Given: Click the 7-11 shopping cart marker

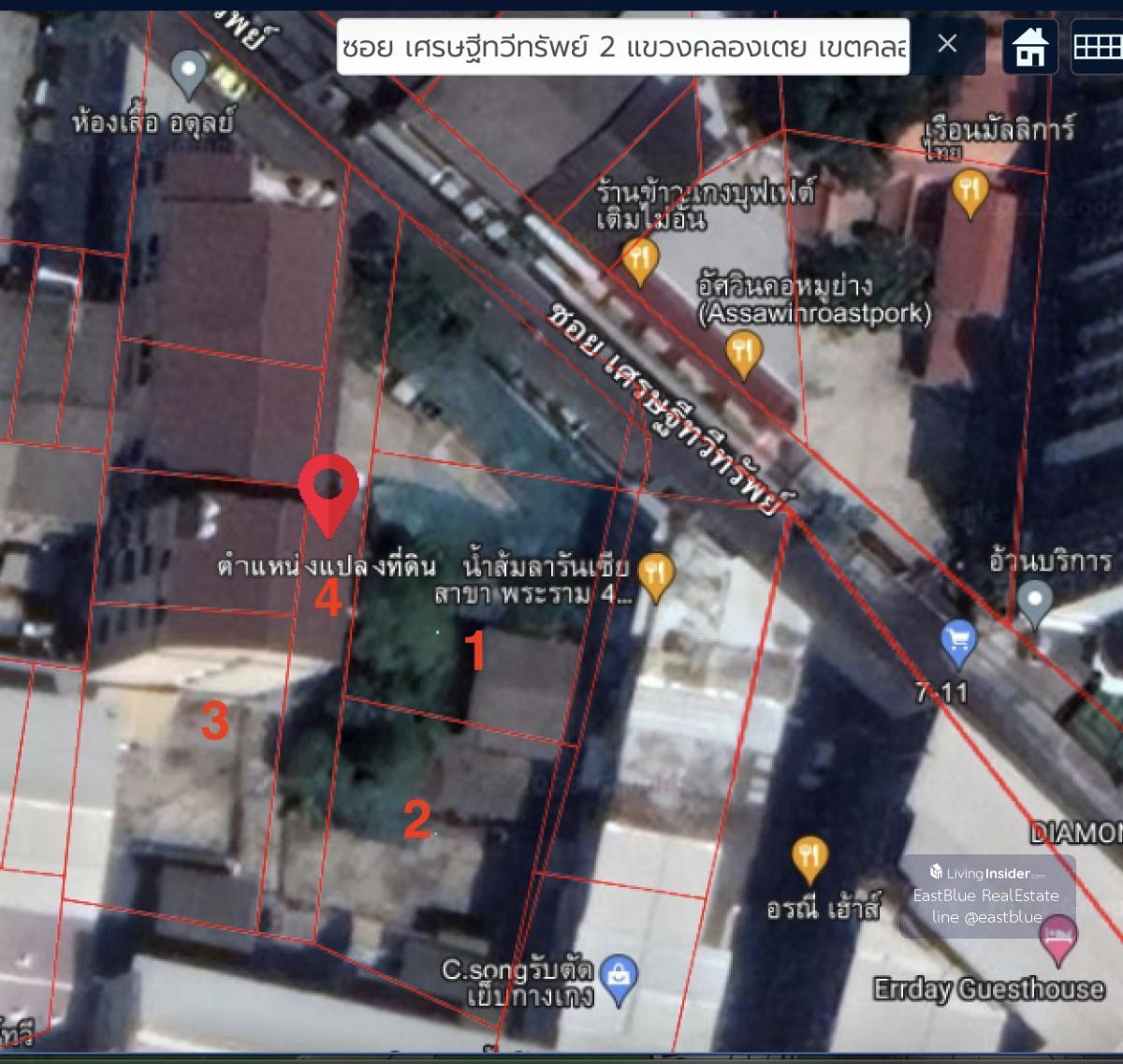Looking at the screenshot, I should (958, 640).
